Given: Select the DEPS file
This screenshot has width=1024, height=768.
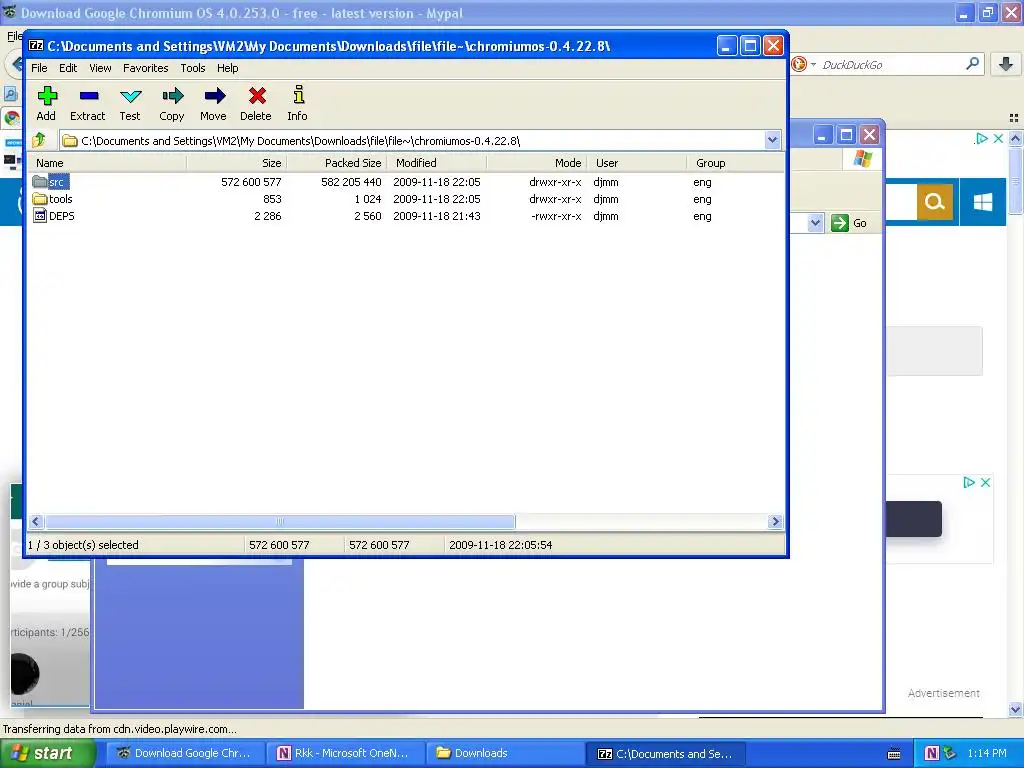Looking at the screenshot, I should point(54,216).
